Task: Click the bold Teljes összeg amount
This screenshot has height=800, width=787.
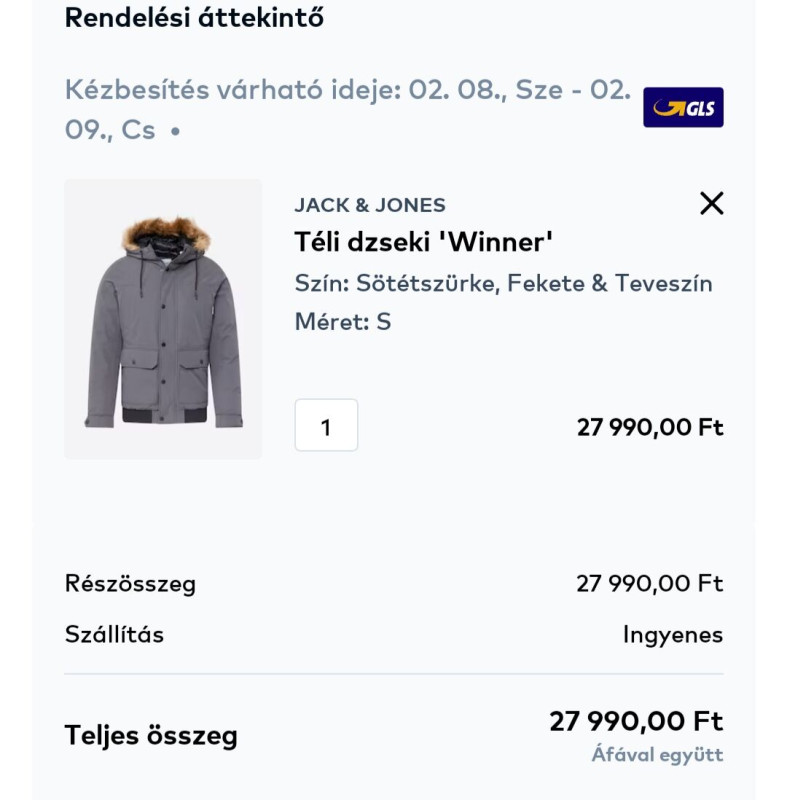Action: pos(636,721)
